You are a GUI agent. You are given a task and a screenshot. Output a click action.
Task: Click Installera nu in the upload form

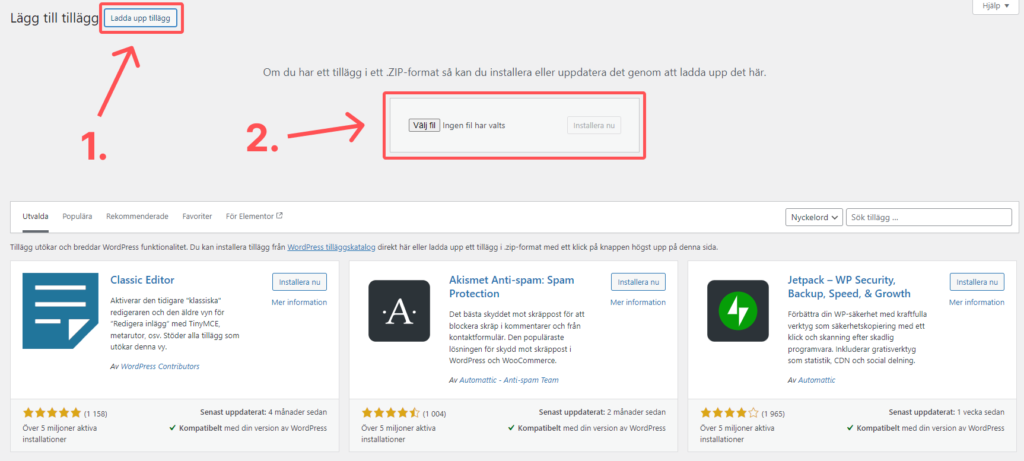point(594,125)
